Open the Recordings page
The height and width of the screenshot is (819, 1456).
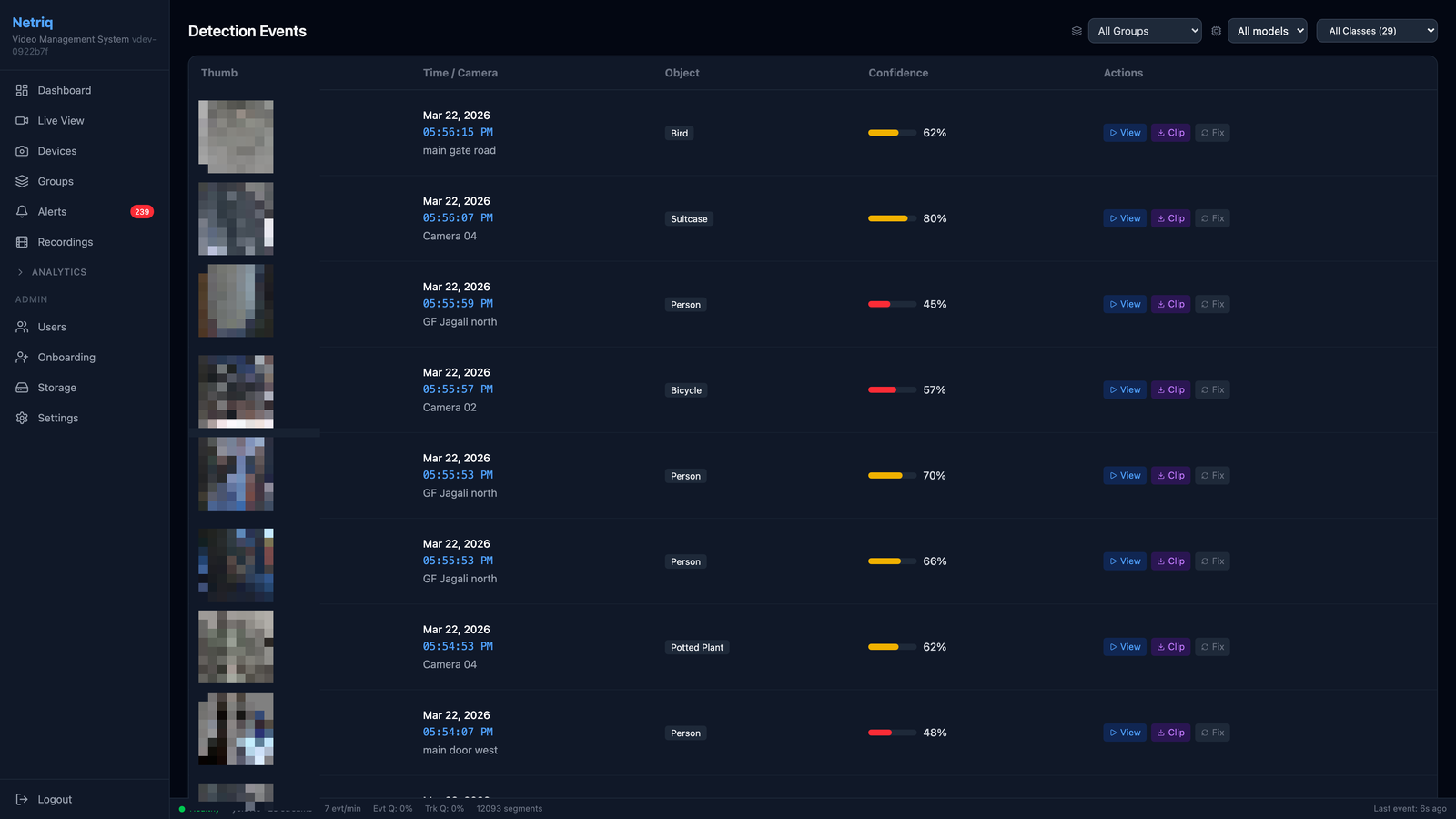(84, 242)
